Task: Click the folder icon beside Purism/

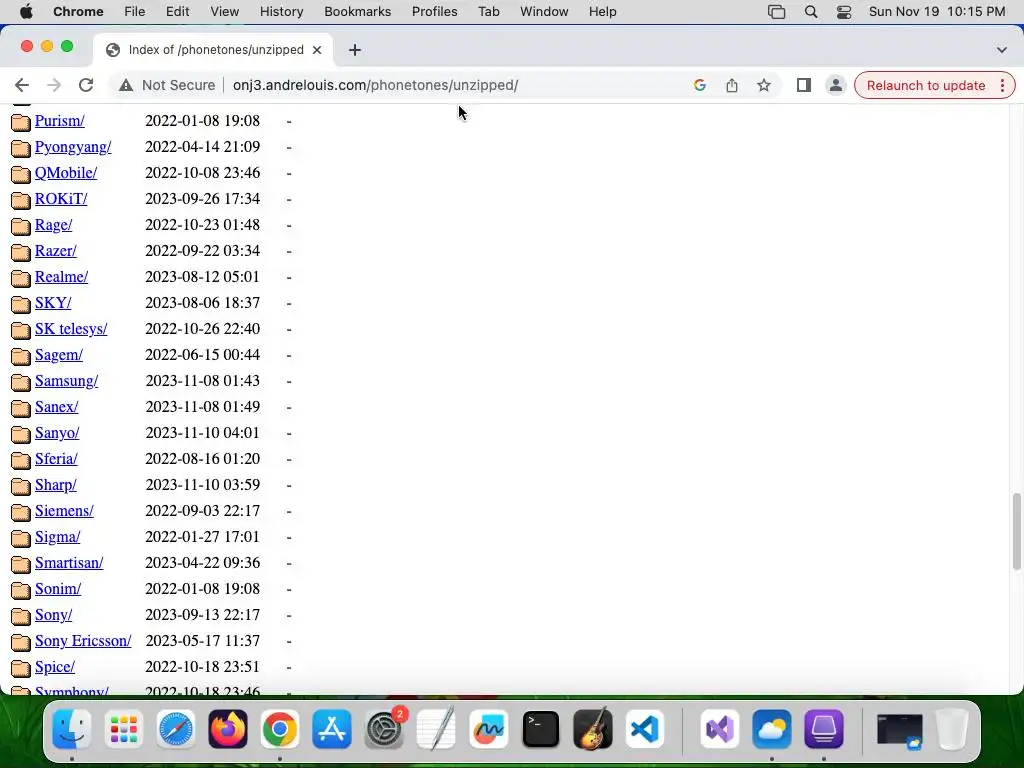Action: [21, 121]
